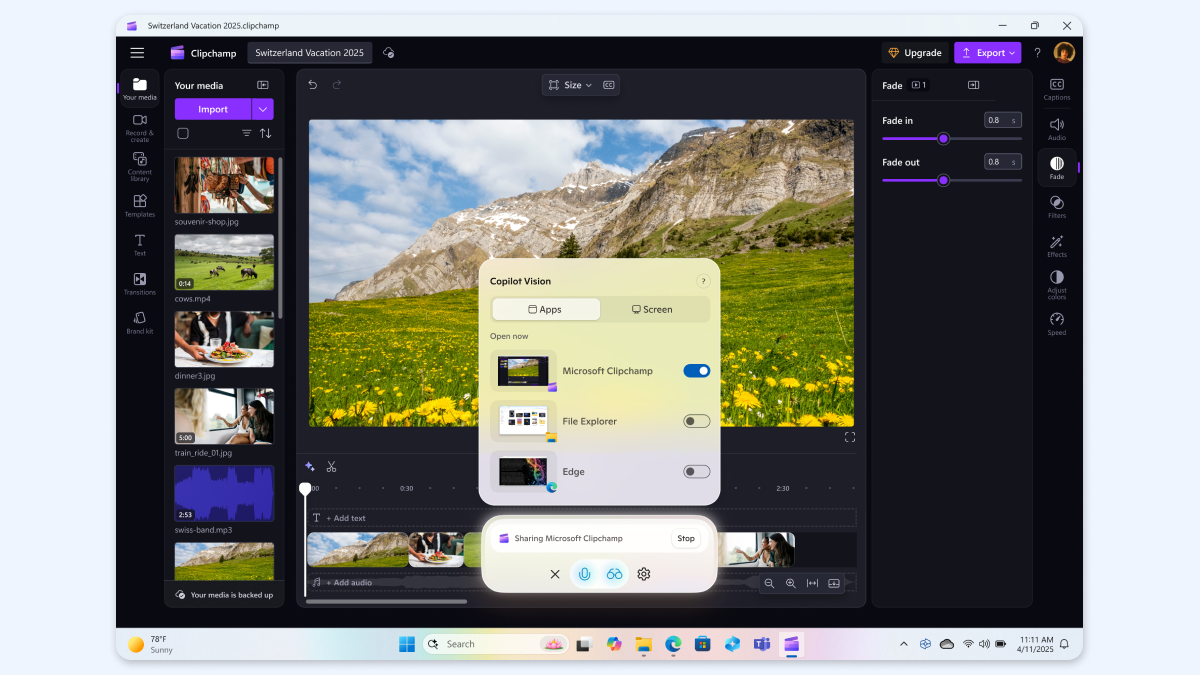The width and height of the screenshot is (1200, 675).
Task: Switch to the Screen tab
Action: (x=653, y=309)
